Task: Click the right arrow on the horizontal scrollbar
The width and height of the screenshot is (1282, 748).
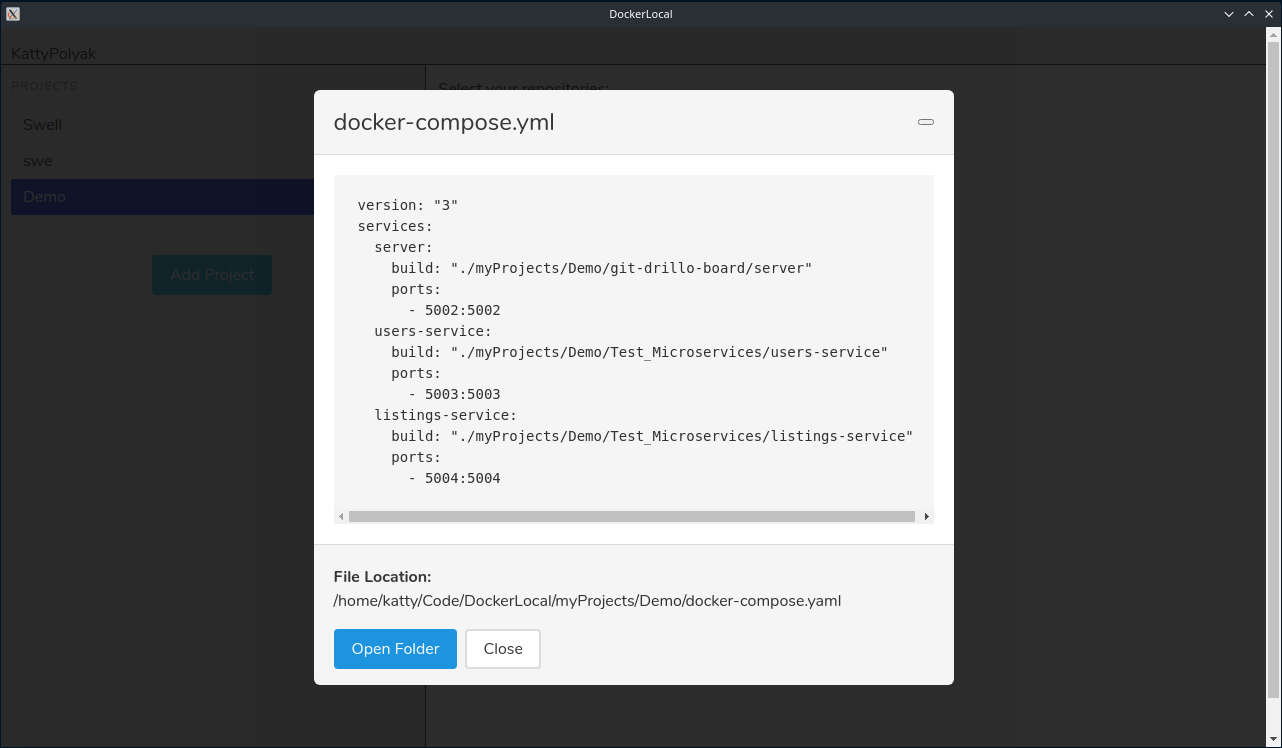Action: (926, 515)
